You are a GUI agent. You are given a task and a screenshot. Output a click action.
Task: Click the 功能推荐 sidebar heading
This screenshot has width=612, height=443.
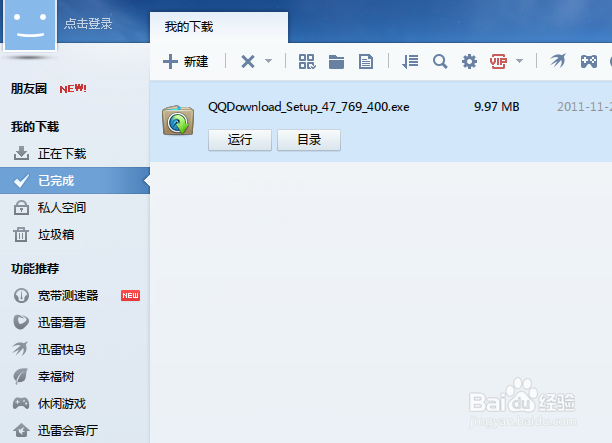tap(35, 268)
